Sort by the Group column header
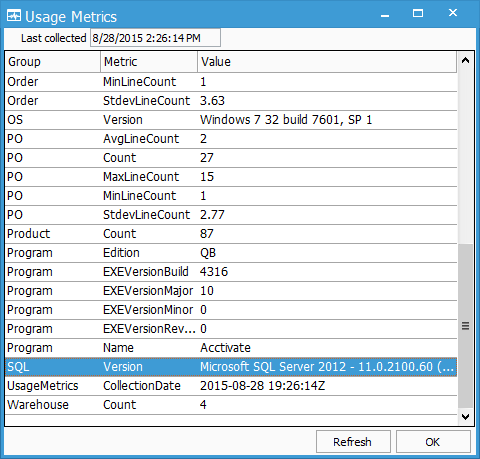Viewport: 480px width, 459px height. pyautogui.click(x=53, y=62)
